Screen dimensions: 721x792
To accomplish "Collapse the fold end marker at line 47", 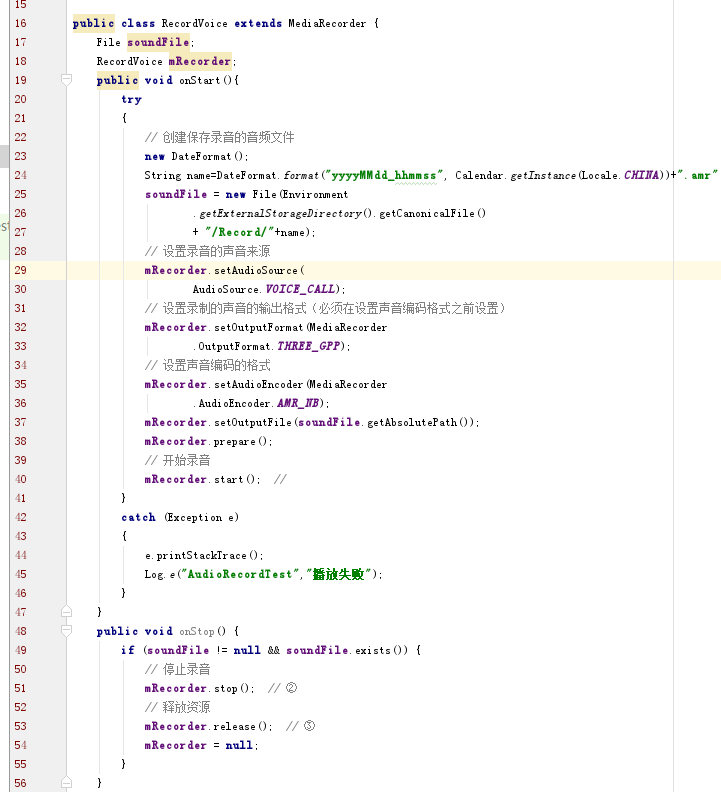I will pyautogui.click(x=66, y=612).
